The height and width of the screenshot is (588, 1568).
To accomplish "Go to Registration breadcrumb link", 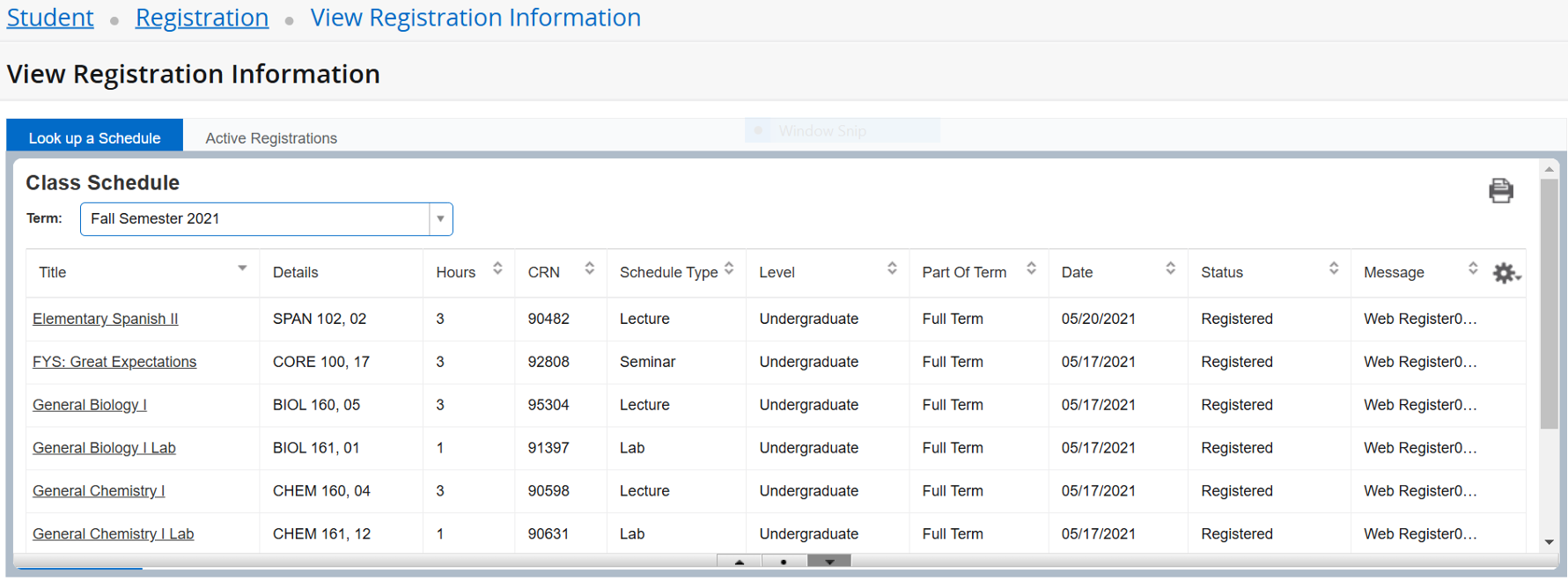I will coord(202,18).
